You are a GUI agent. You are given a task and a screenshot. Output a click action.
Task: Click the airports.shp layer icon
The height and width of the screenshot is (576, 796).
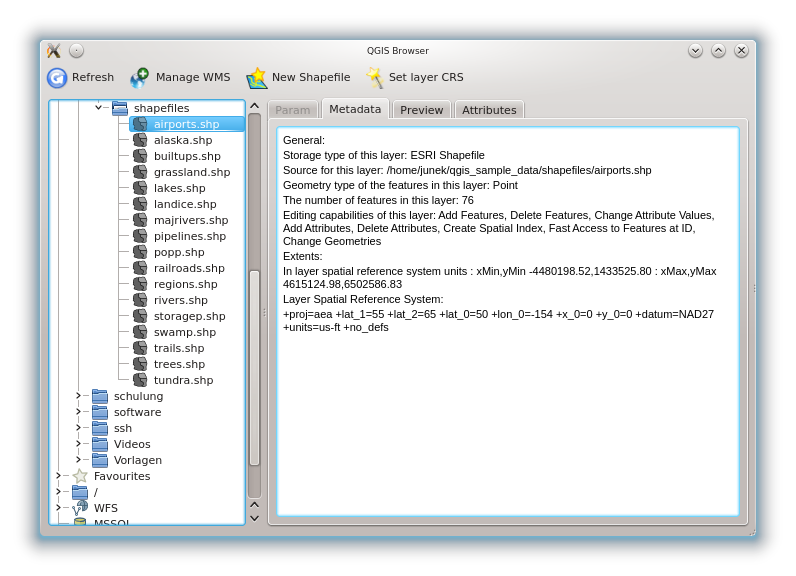tap(140, 124)
